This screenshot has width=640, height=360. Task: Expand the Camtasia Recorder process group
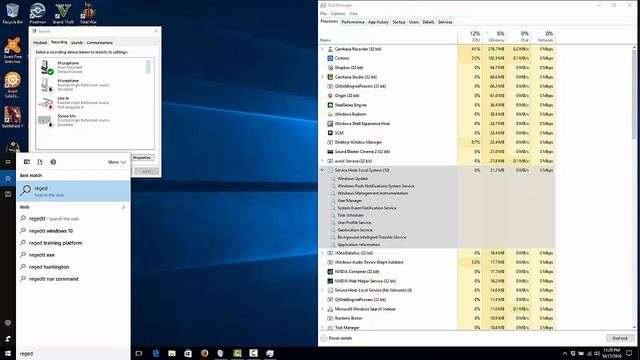tap(322, 49)
